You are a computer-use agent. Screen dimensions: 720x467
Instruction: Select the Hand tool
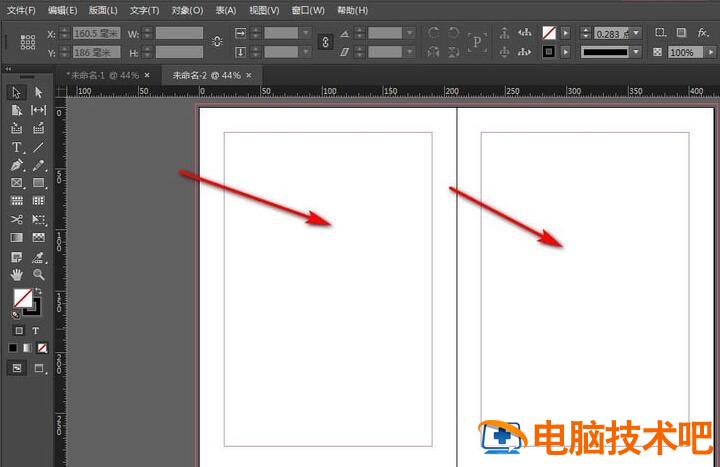(17, 275)
